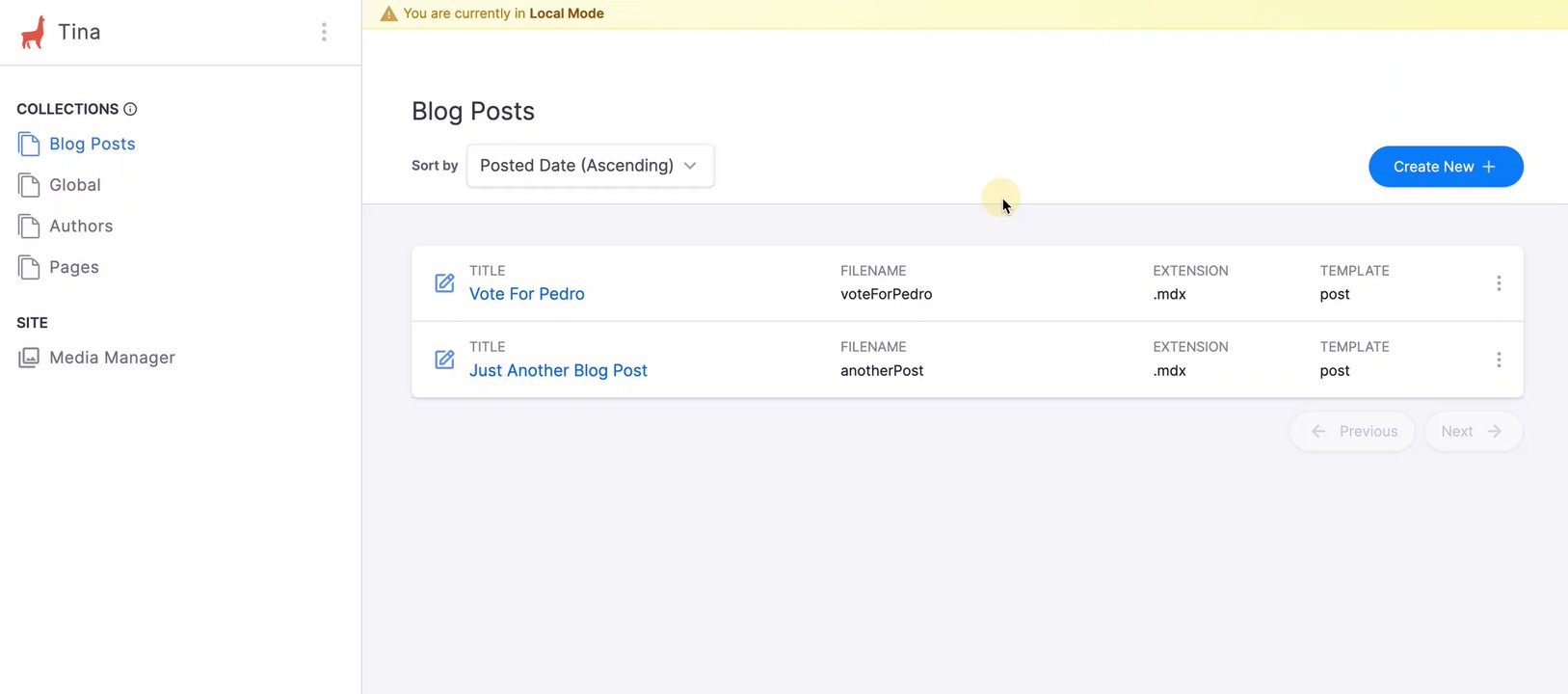Click the edit icon for Vote For Pedro
1568x694 pixels.
(x=444, y=283)
